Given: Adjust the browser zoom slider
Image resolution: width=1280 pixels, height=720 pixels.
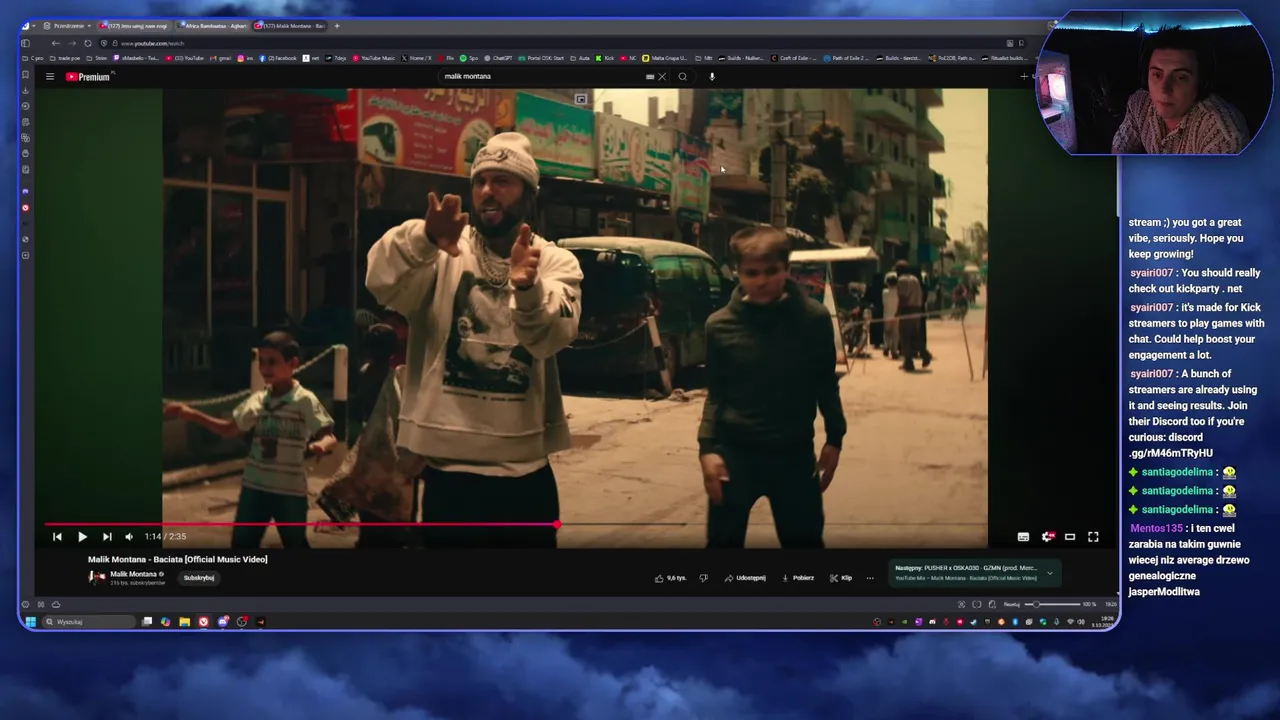Looking at the screenshot, I should point(1052,604).
